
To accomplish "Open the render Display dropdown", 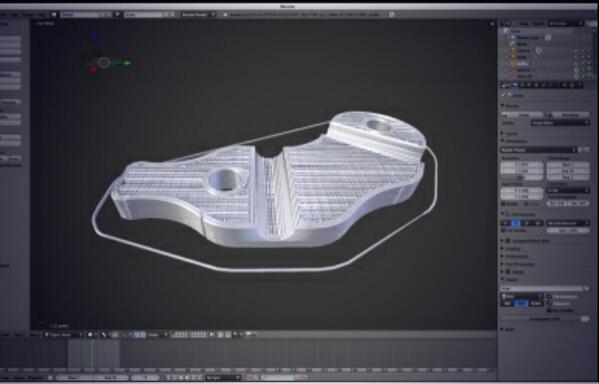I will (560, 123).
